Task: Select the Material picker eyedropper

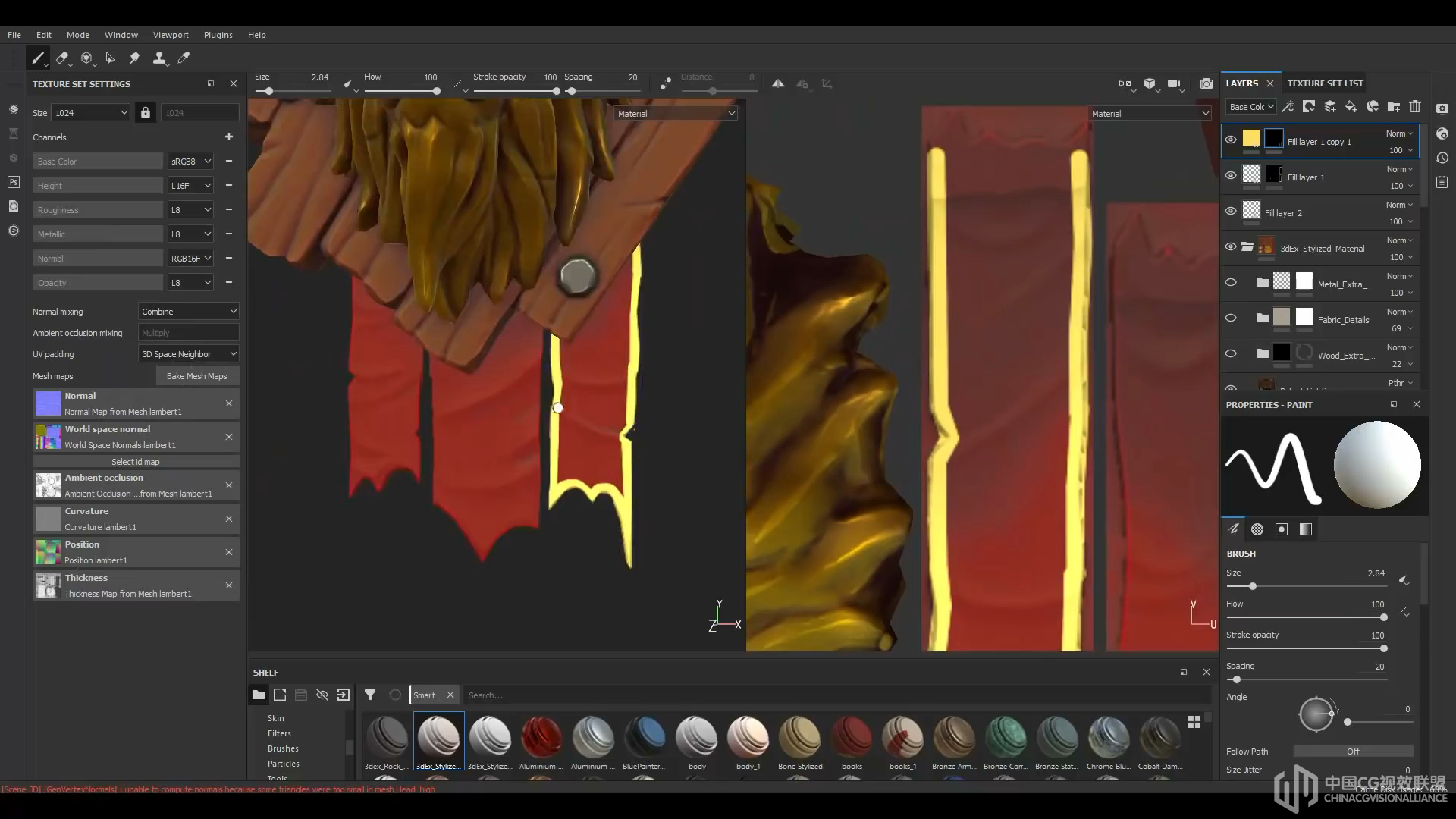Action: [184, 58]
